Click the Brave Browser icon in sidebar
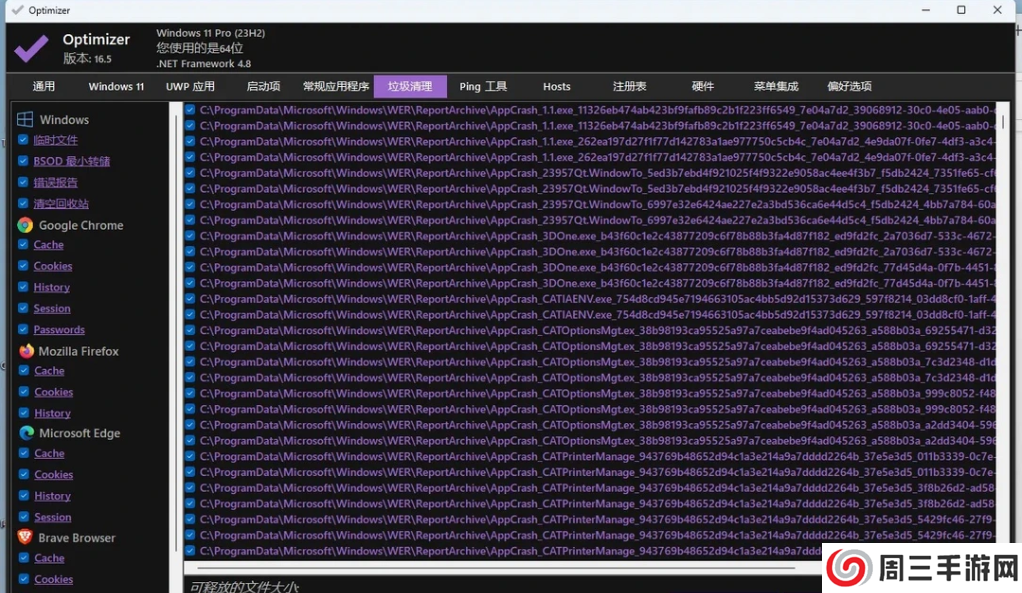The width and height of the screenshot is (1022, 593). (25, 537)
